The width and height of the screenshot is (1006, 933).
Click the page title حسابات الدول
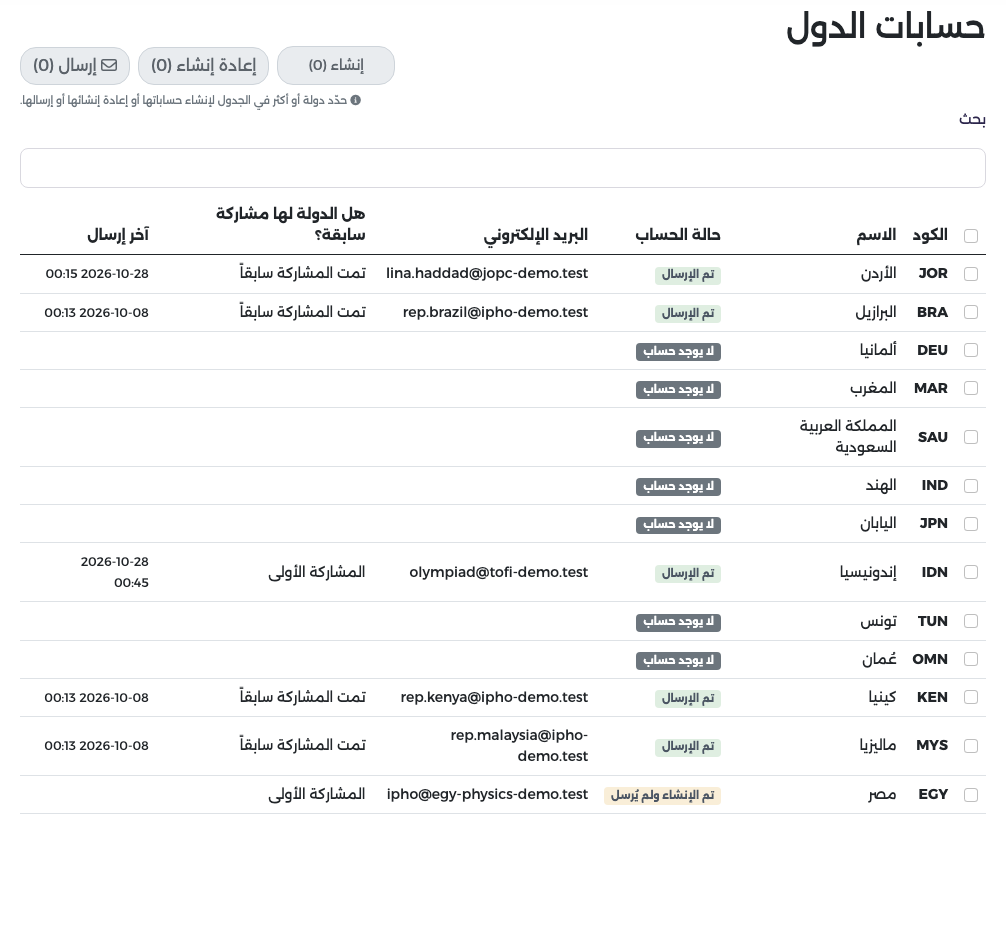[885, 27]
